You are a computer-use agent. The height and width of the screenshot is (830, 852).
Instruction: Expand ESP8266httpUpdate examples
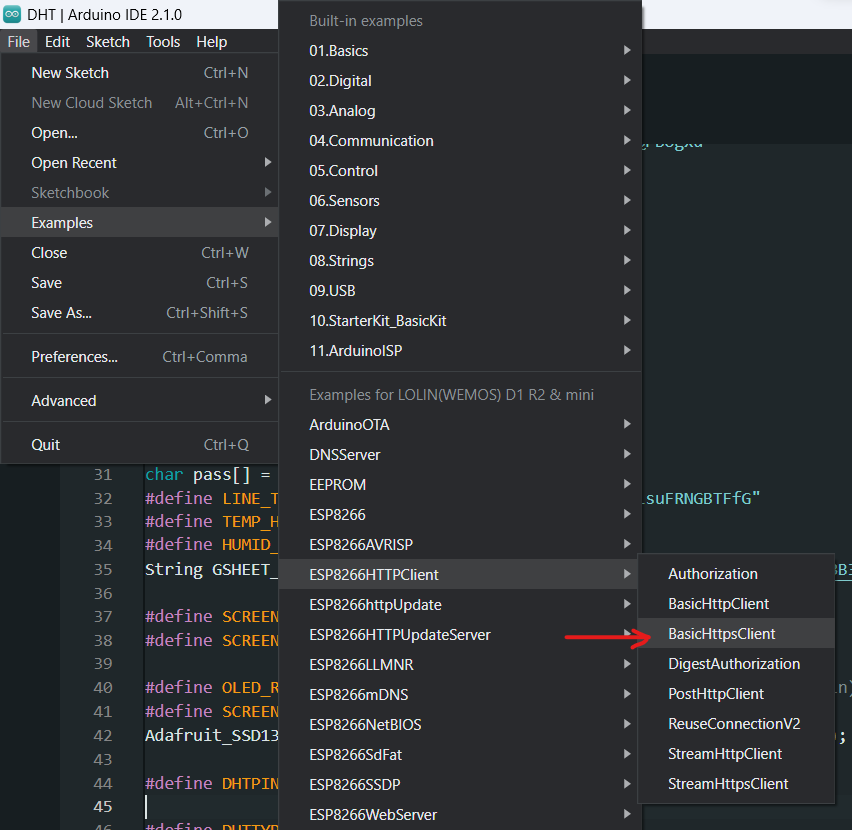[x=460, y=605]
